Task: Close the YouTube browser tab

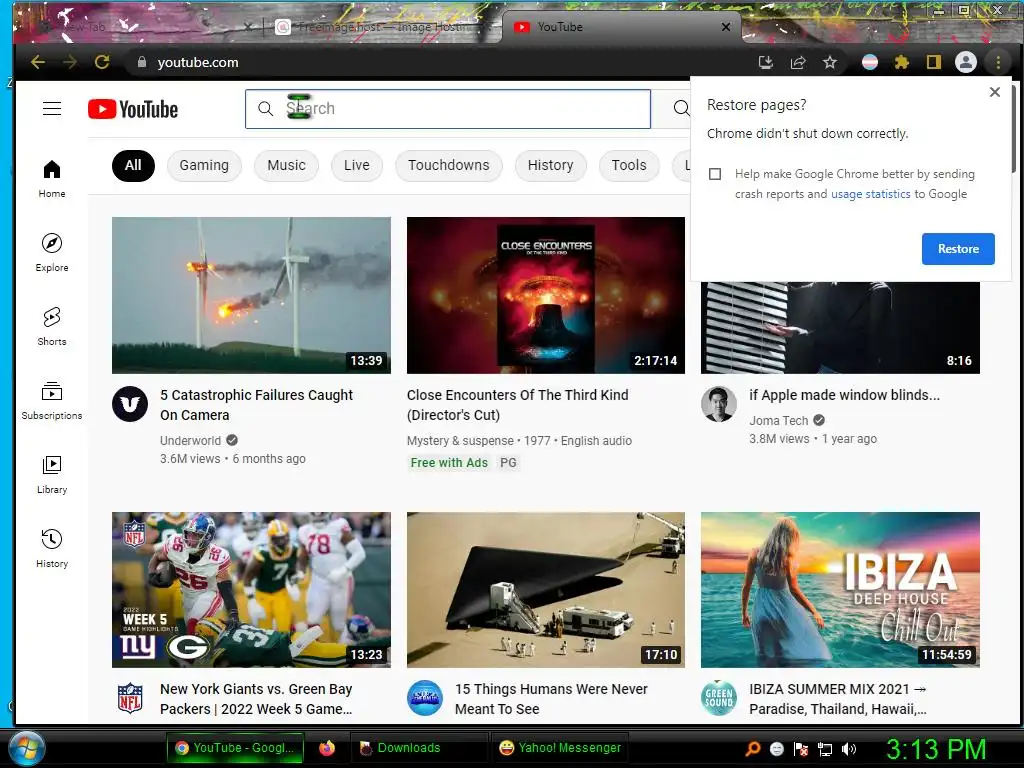Action: (726, 27)
